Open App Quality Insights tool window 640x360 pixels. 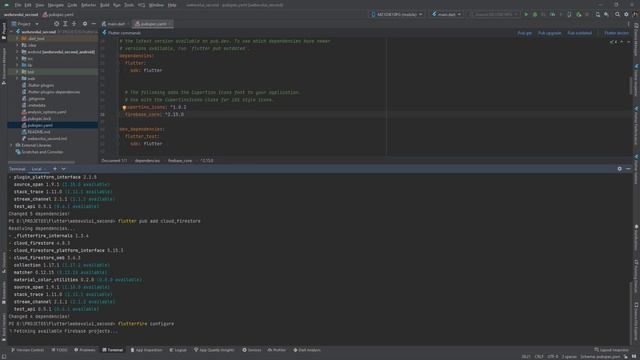[x=214, y=350]
